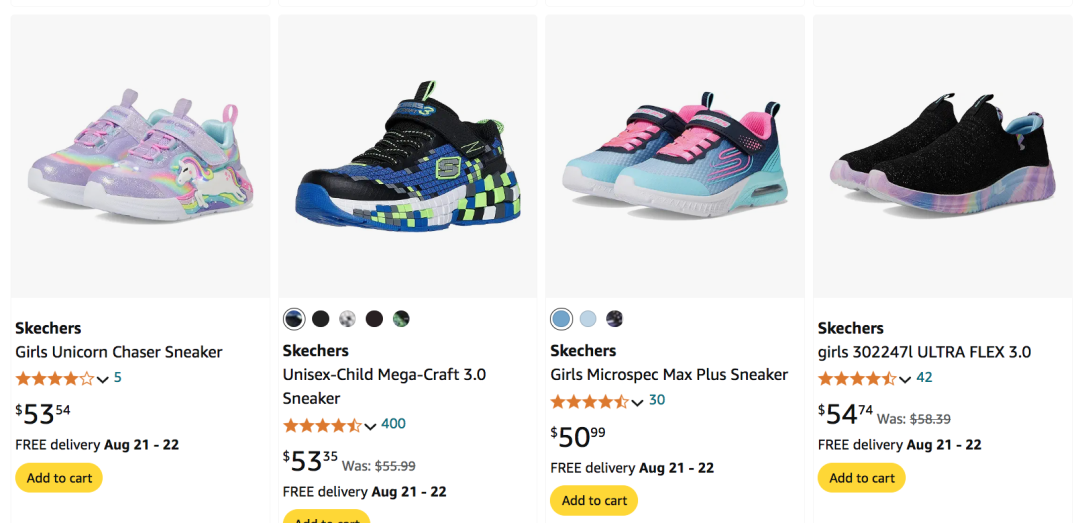The height and width of the screenshot is (523, 1080).
Task: Choose the green camo swatch for Mega-Craft
Action: 401,319
